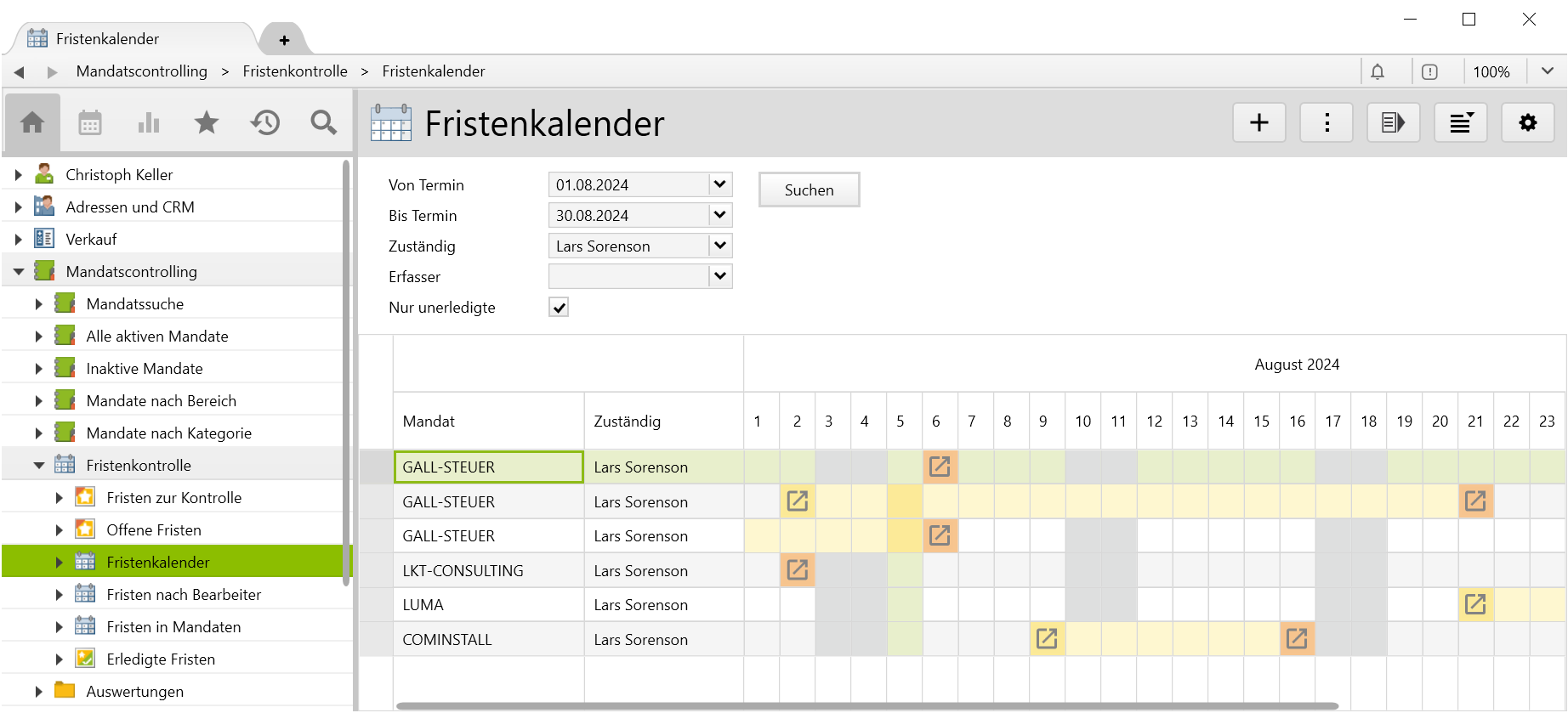The width and height of the screenshot is (1568, 713).
Task: Open deadline icon on LKT-CONSULTING row
Action: (797, 570)
